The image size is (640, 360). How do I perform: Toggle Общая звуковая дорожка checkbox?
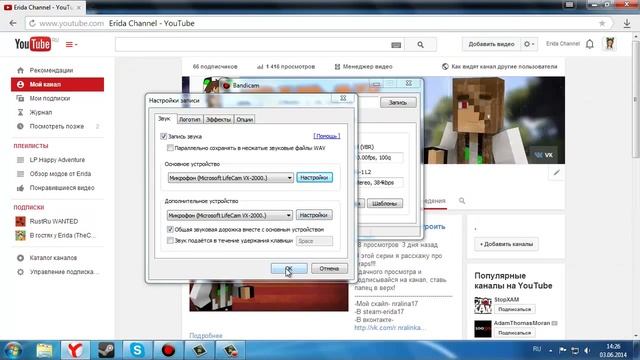(x=170, y=229)
